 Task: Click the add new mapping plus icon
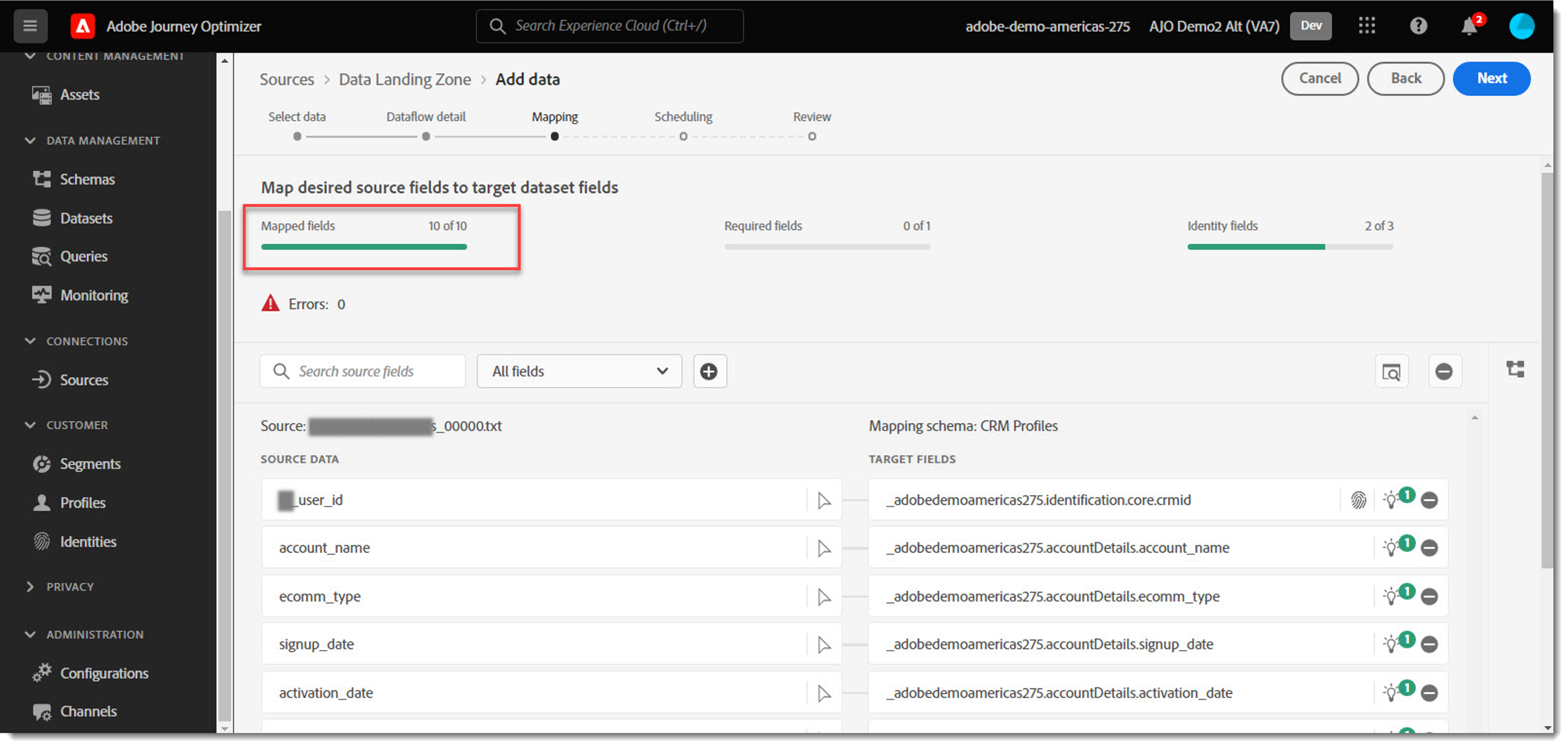pos(709,372)
